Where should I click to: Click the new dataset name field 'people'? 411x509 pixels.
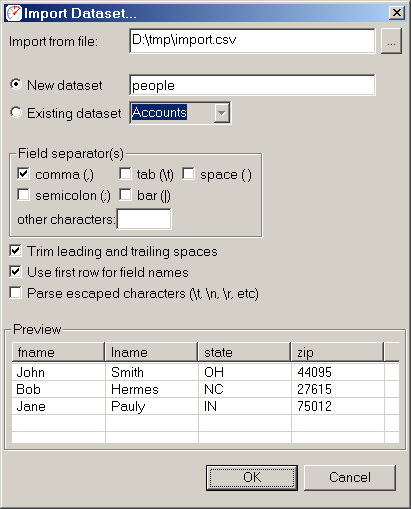click(252, 85)
